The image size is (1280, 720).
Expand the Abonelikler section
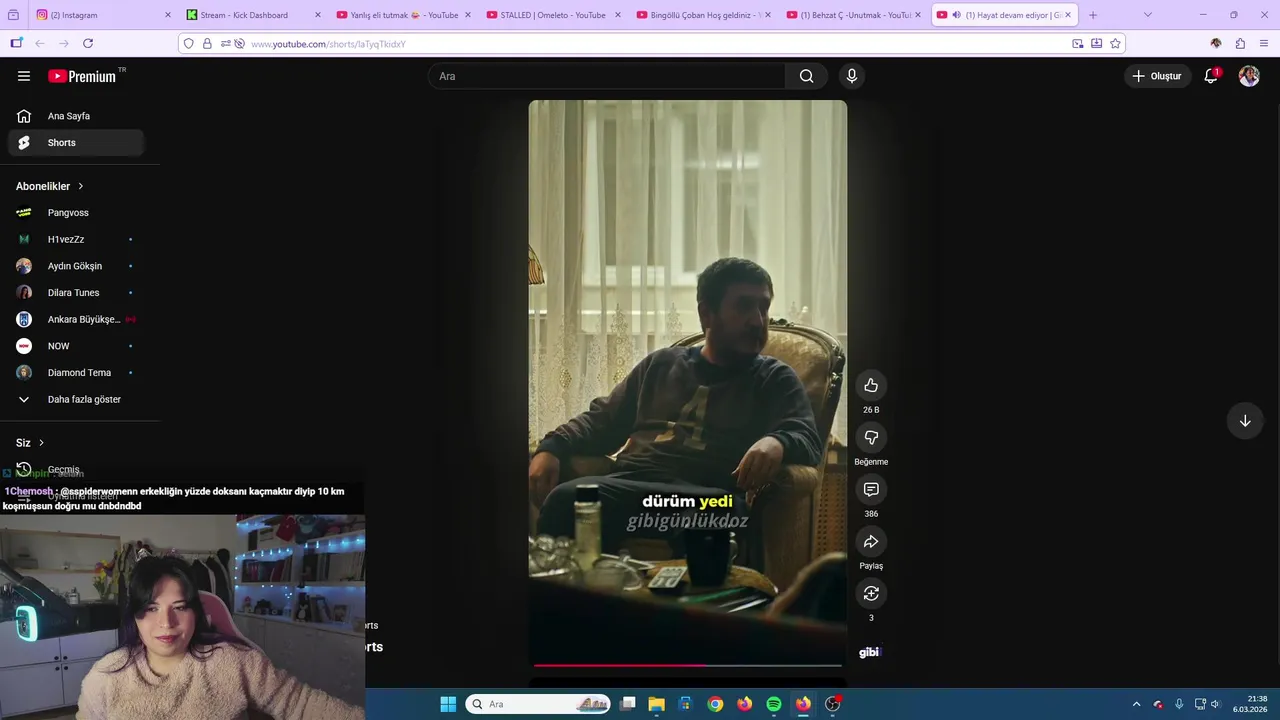[x=50, y=186]
